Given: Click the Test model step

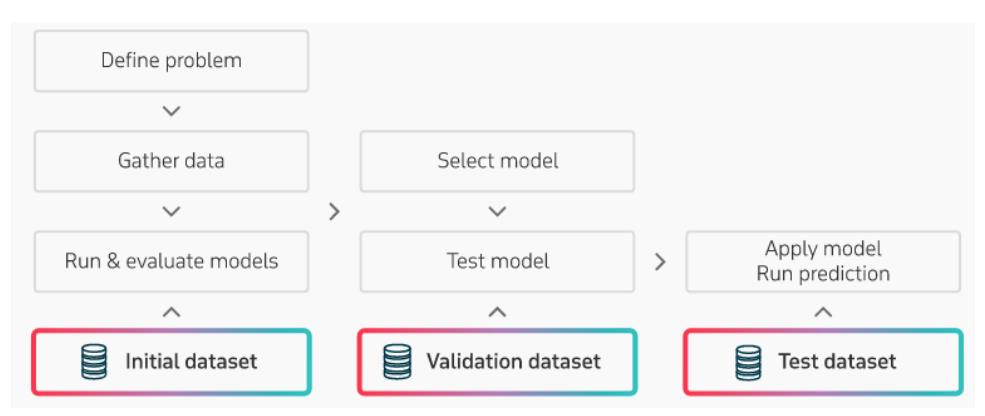Looking at the screenshot, I should (x=498, y=261).
